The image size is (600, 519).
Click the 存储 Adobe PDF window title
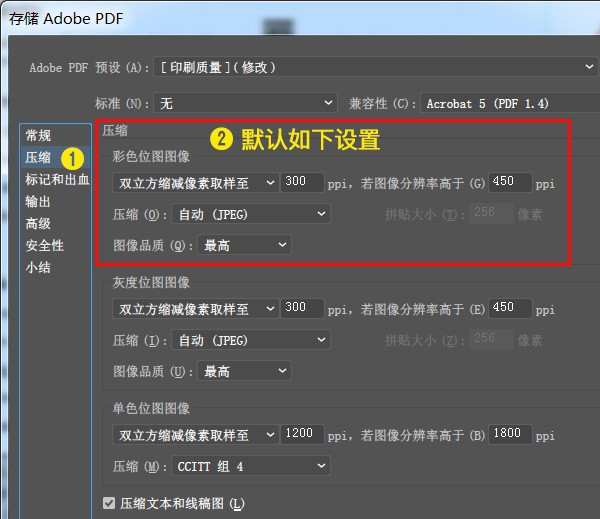click(x=66, y=18)
